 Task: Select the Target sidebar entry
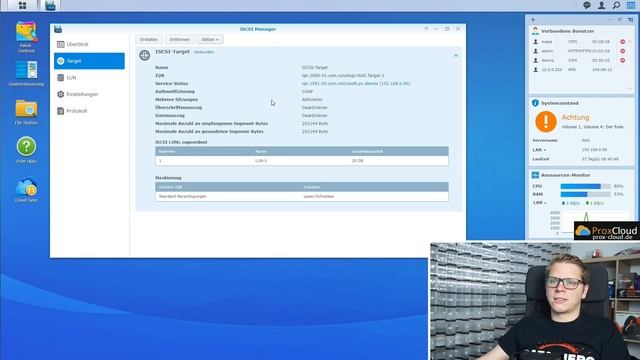coord(89,61)
